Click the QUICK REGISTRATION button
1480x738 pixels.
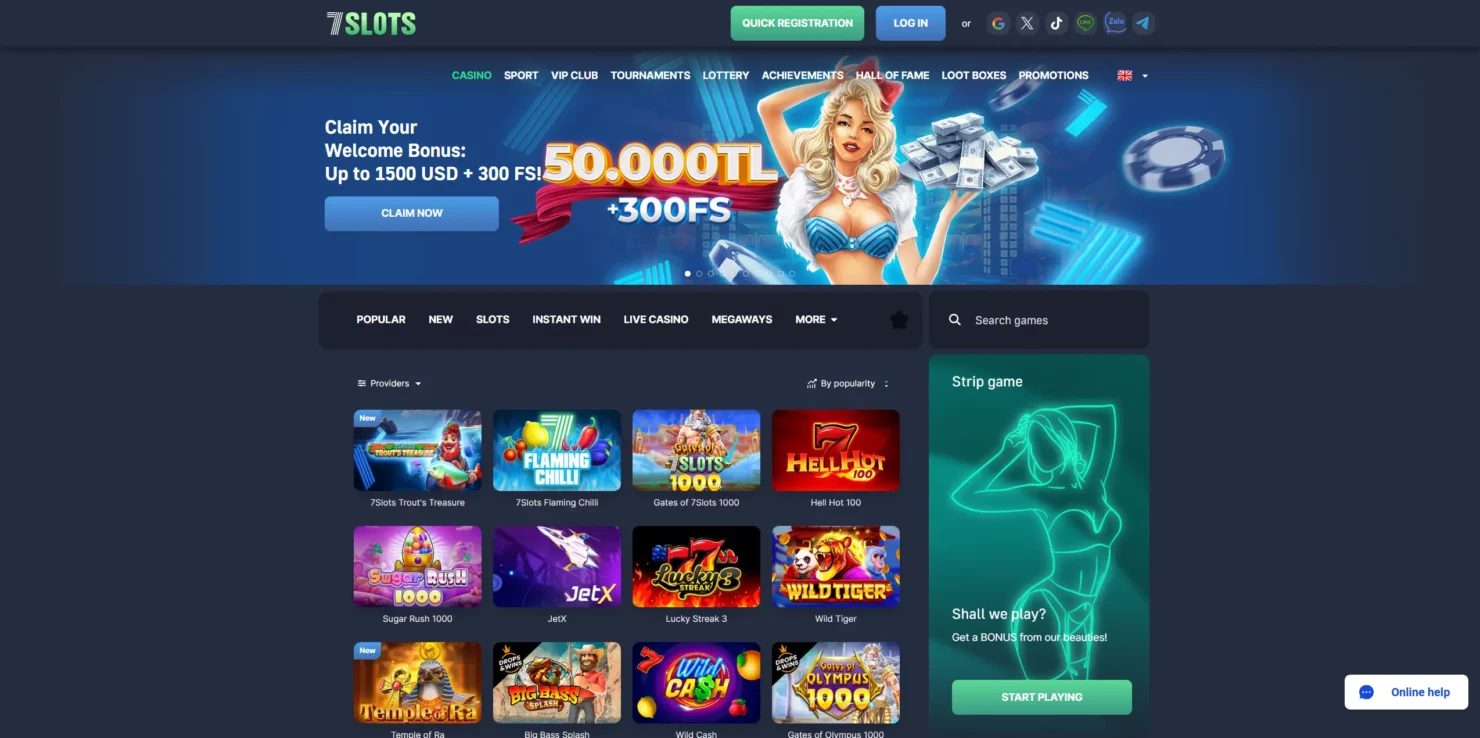pos(797,23)
